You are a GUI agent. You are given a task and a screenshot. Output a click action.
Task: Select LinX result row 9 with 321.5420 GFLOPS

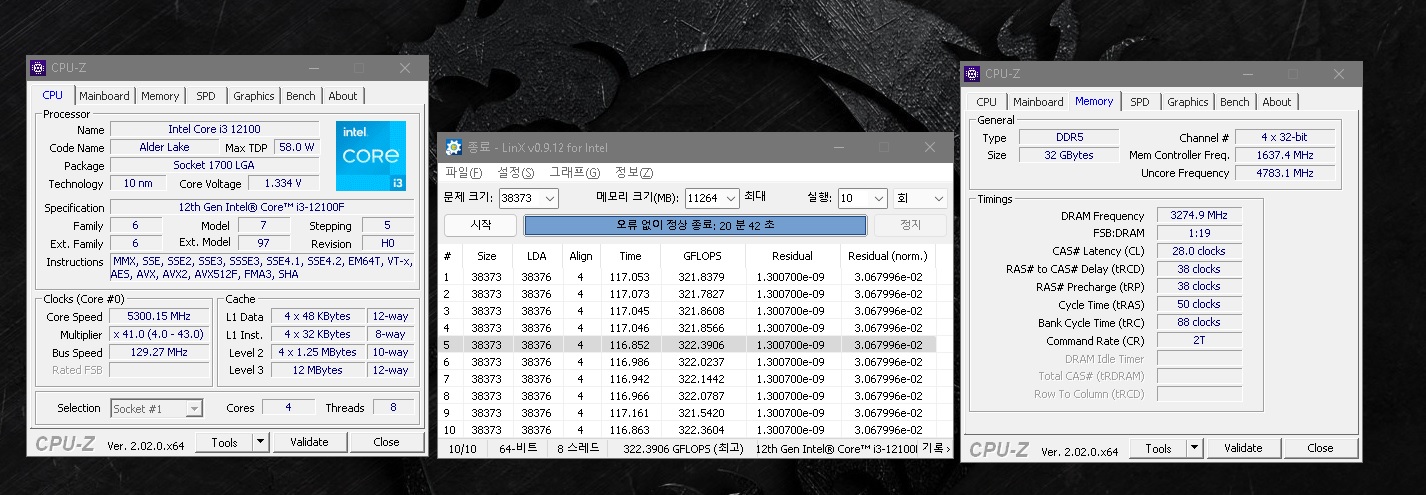(x=688, y=412)
